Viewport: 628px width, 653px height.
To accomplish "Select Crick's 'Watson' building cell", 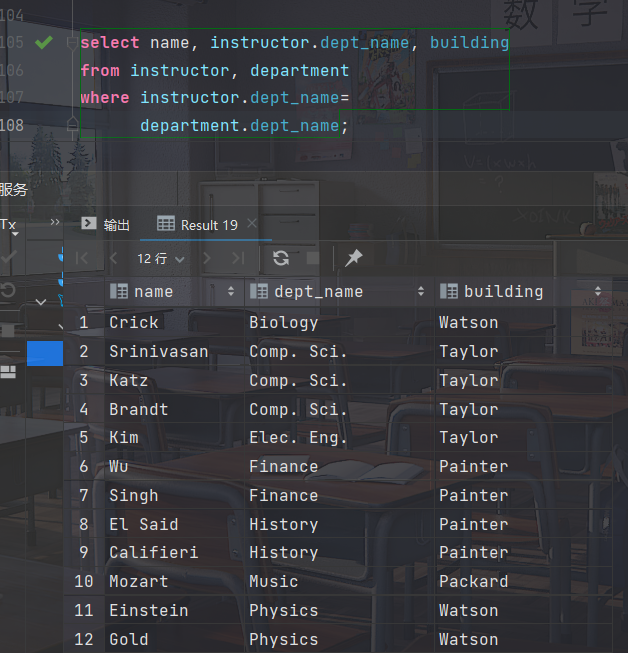I will [523, 322].
